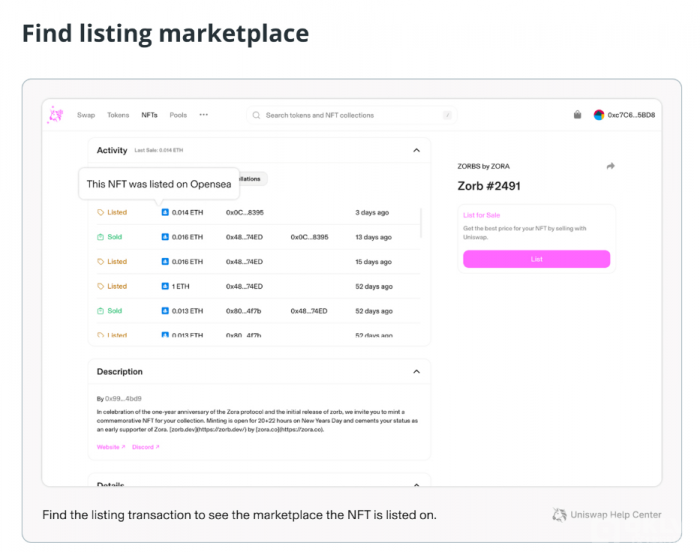The image size is (700, 552).
Task: Select the Cancellations filter chip
Action: (253, 179)
